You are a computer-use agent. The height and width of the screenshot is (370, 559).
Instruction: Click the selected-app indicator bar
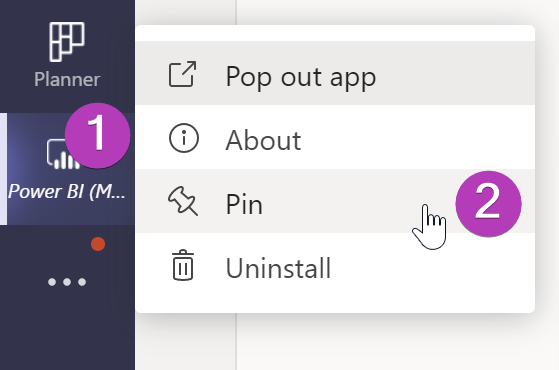tap(3, 169)
